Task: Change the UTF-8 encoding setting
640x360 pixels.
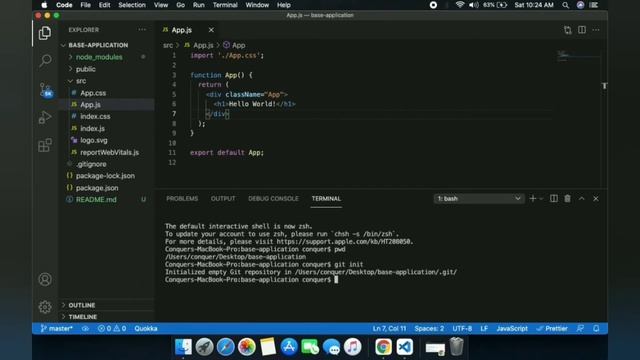Action: pyautogui.click(x=462, y=329)
